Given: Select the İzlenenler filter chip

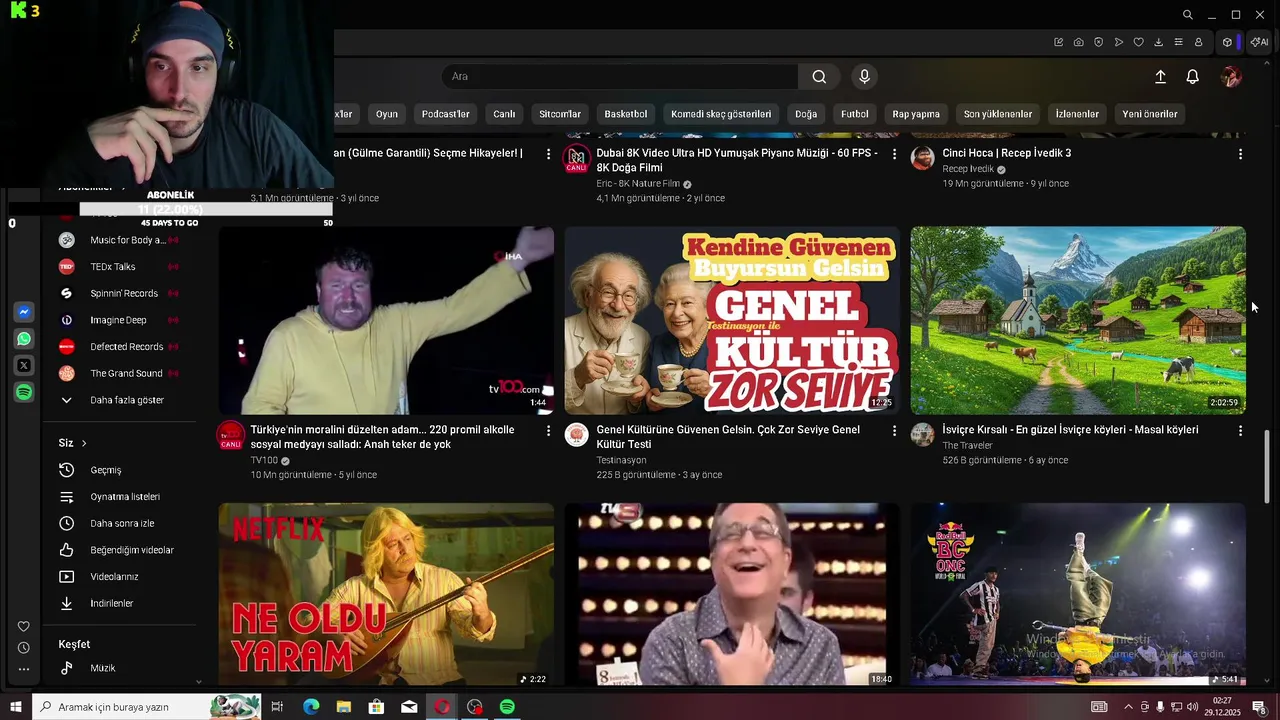Looking at the screenshot, I should (1077, 114).
